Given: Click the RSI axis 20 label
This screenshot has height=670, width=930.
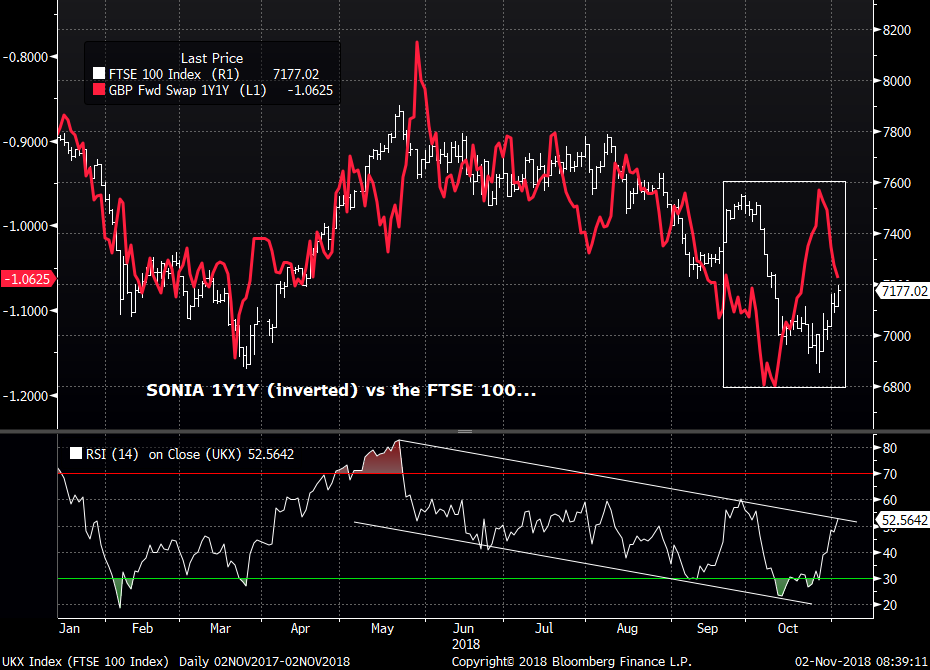Looking at the screenshot, I should coord(890,605).
